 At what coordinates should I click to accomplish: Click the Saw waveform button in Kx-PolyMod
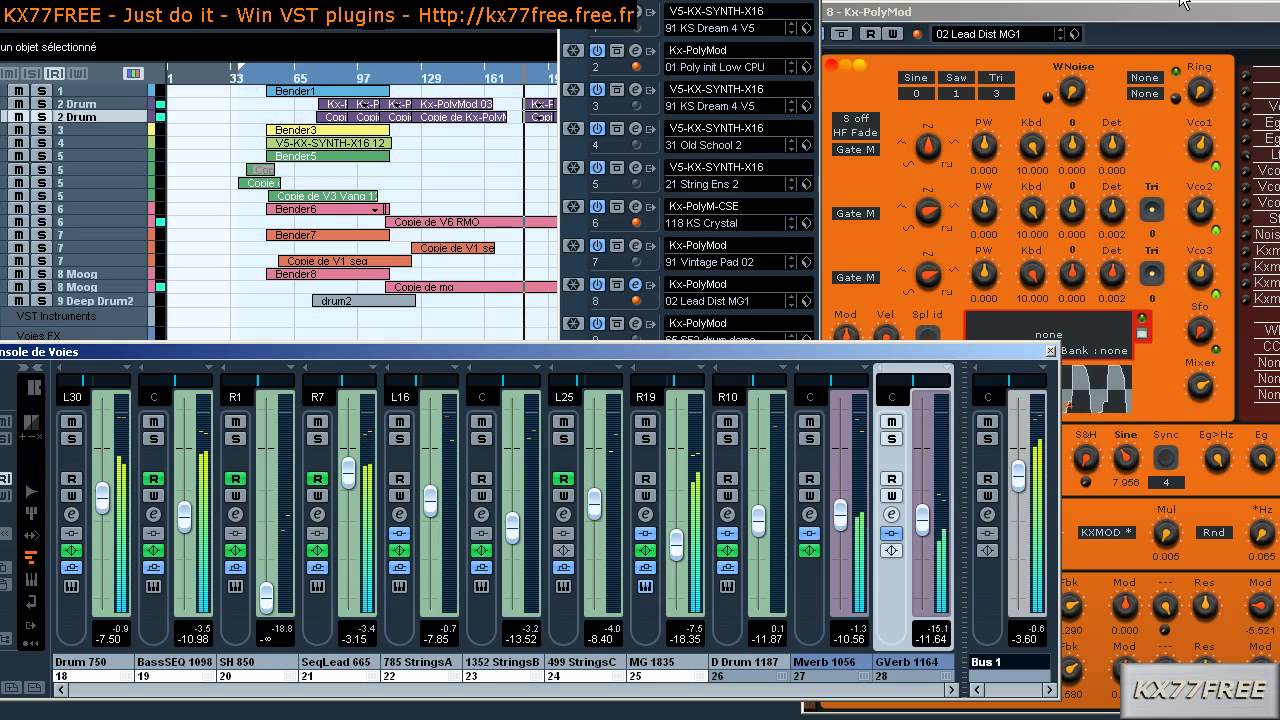click(956, 78)
